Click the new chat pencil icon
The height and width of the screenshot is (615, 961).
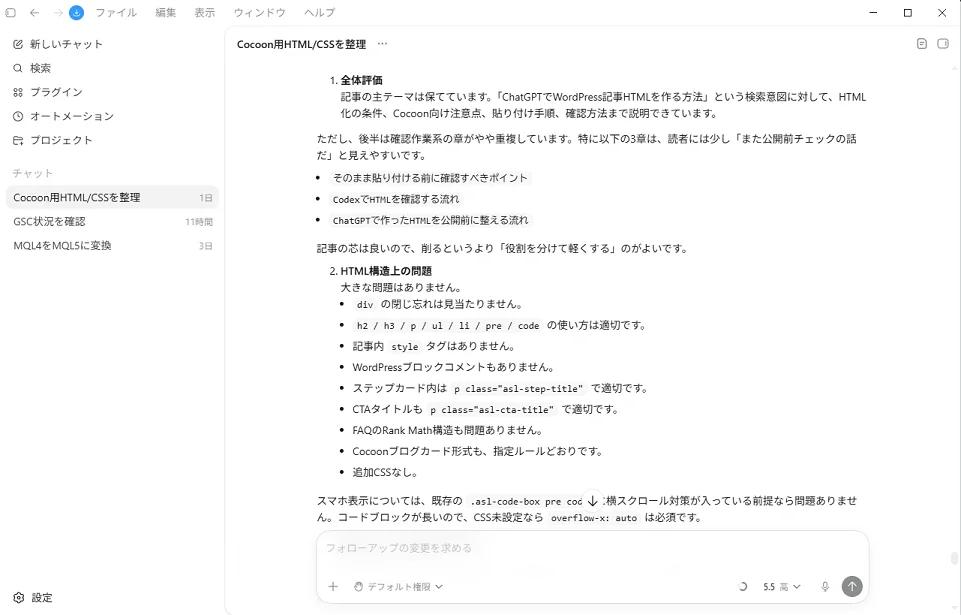click(x=18, y=44)
